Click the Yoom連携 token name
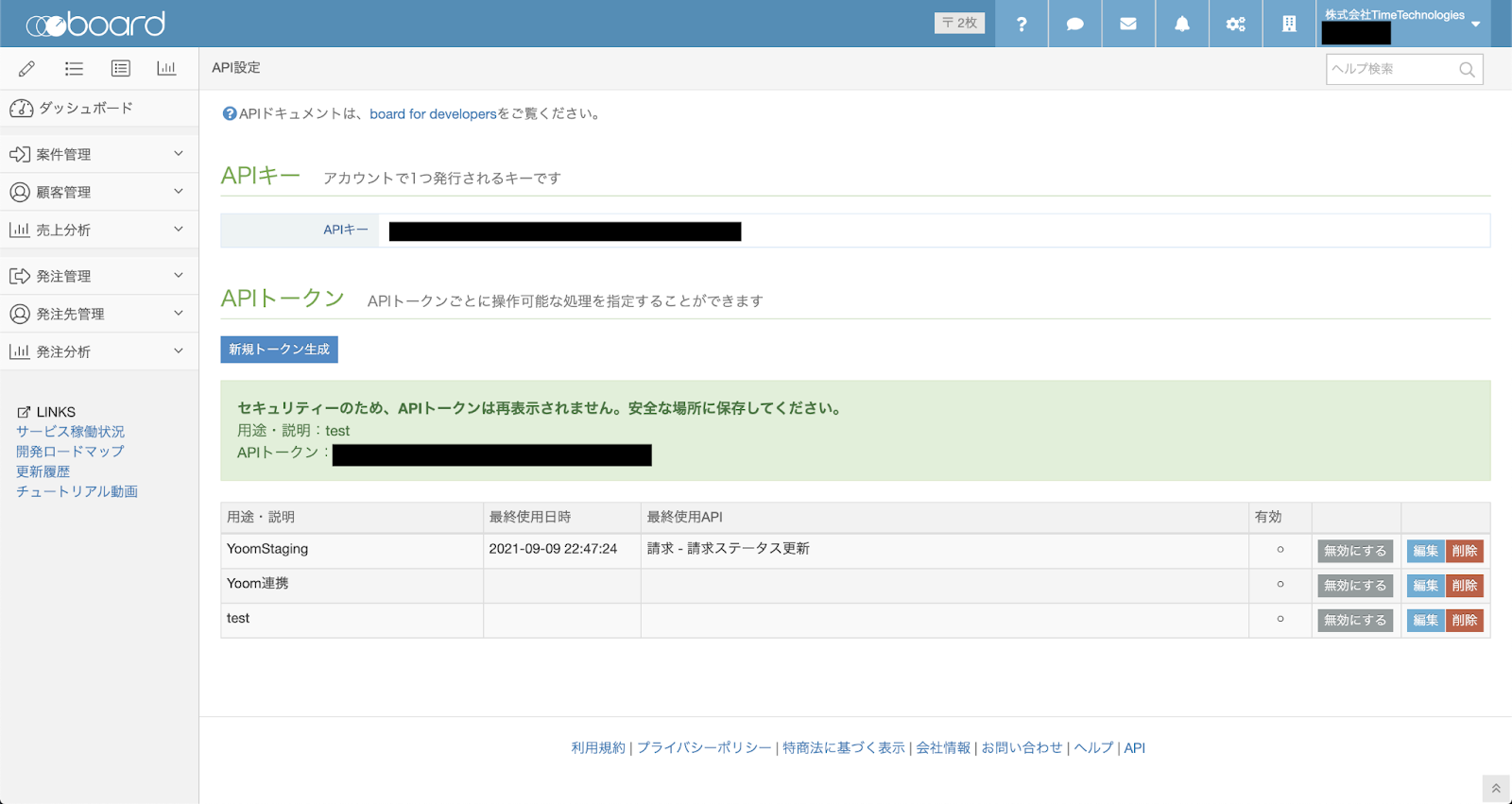The height and width of the screenshot is (804, 1512). tap(258, 584)
